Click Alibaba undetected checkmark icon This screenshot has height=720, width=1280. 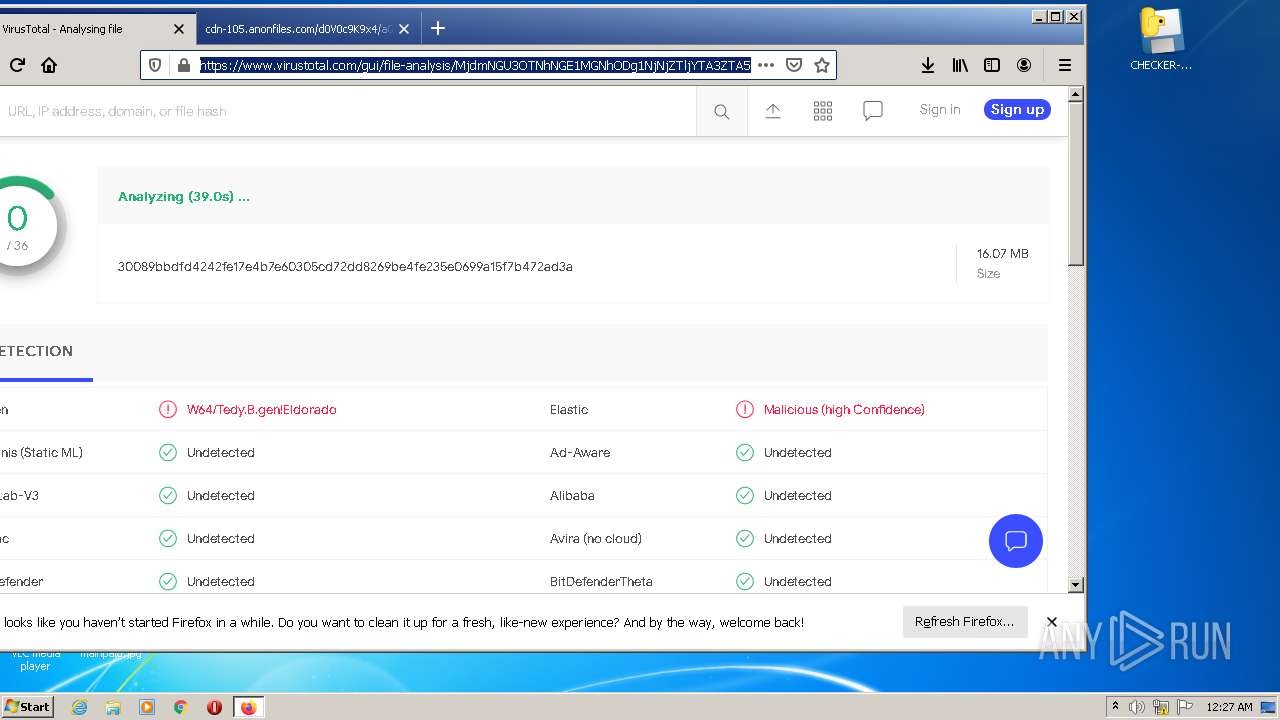point(745,496)
